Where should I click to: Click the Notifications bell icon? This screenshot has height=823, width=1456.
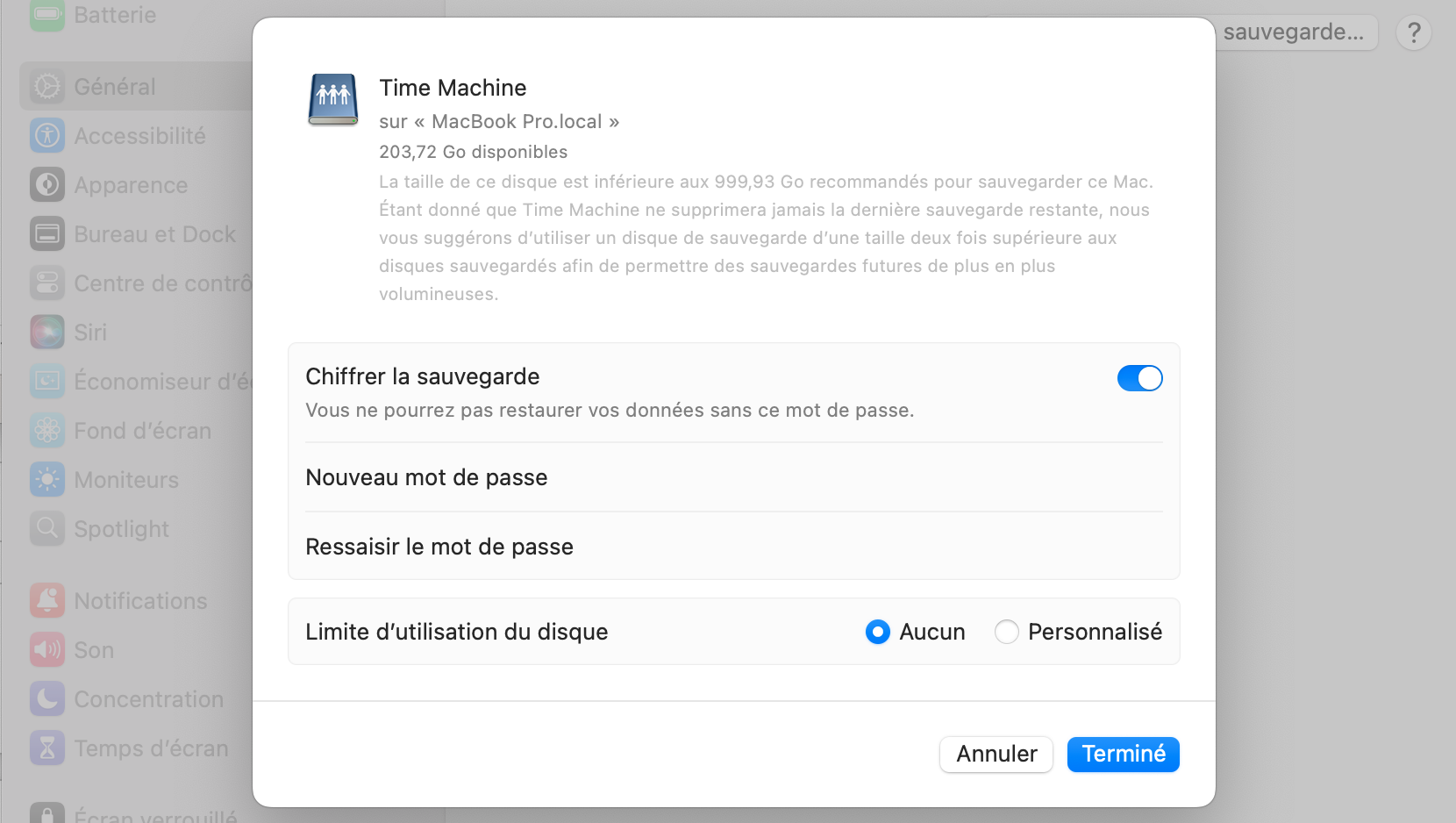point(47,601)
